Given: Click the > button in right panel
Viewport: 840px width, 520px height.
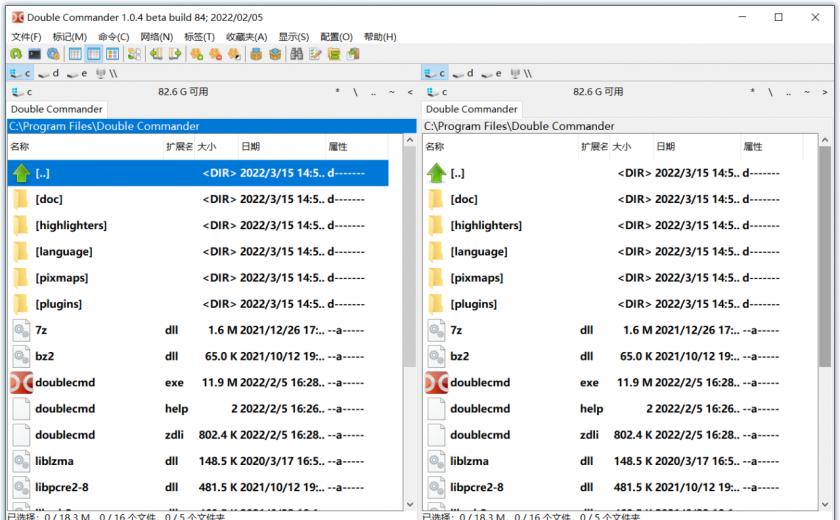Looking at the screenshot, I should click(x=825, y=92).
